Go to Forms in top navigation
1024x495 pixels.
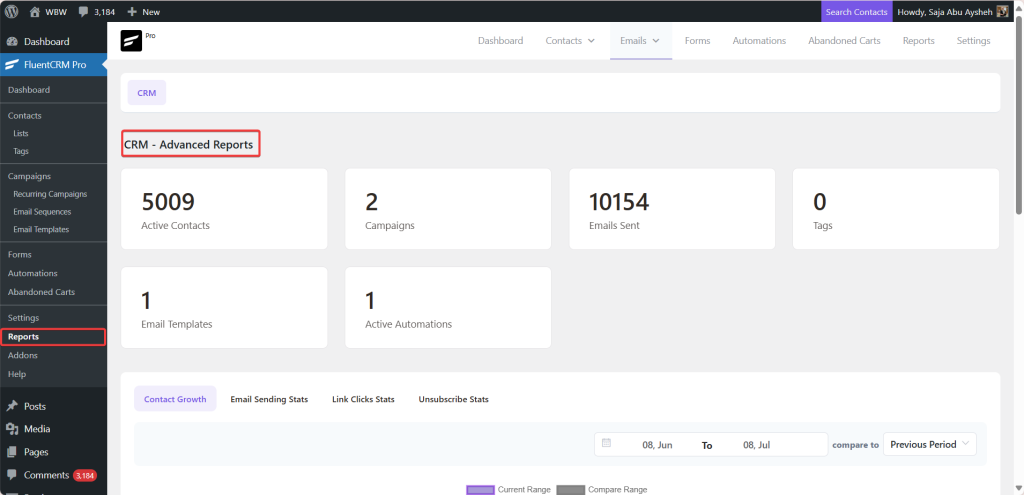[x=697, y=40]
